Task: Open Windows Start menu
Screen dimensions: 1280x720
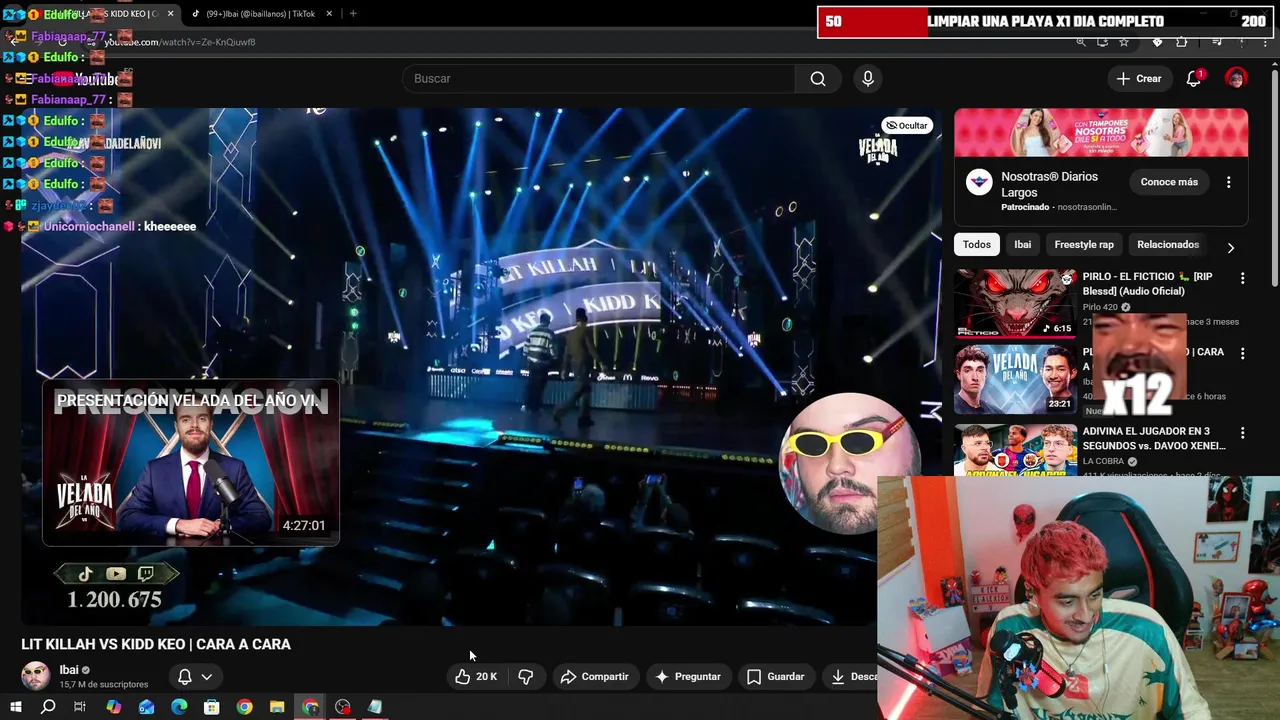Action: tap(15, 708)
